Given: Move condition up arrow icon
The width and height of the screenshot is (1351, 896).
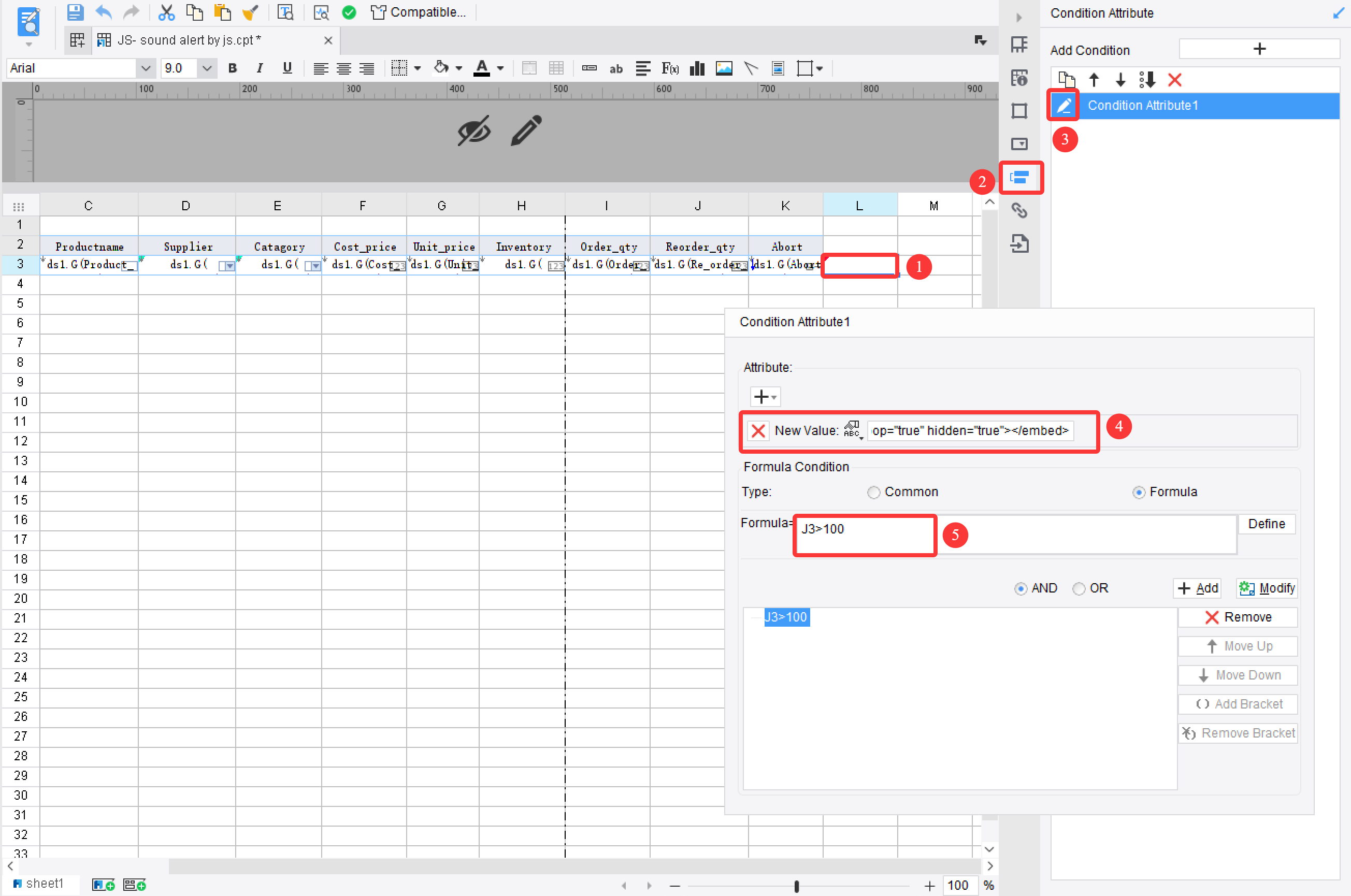Looking at the screenshot, I should pos(1093,79).
